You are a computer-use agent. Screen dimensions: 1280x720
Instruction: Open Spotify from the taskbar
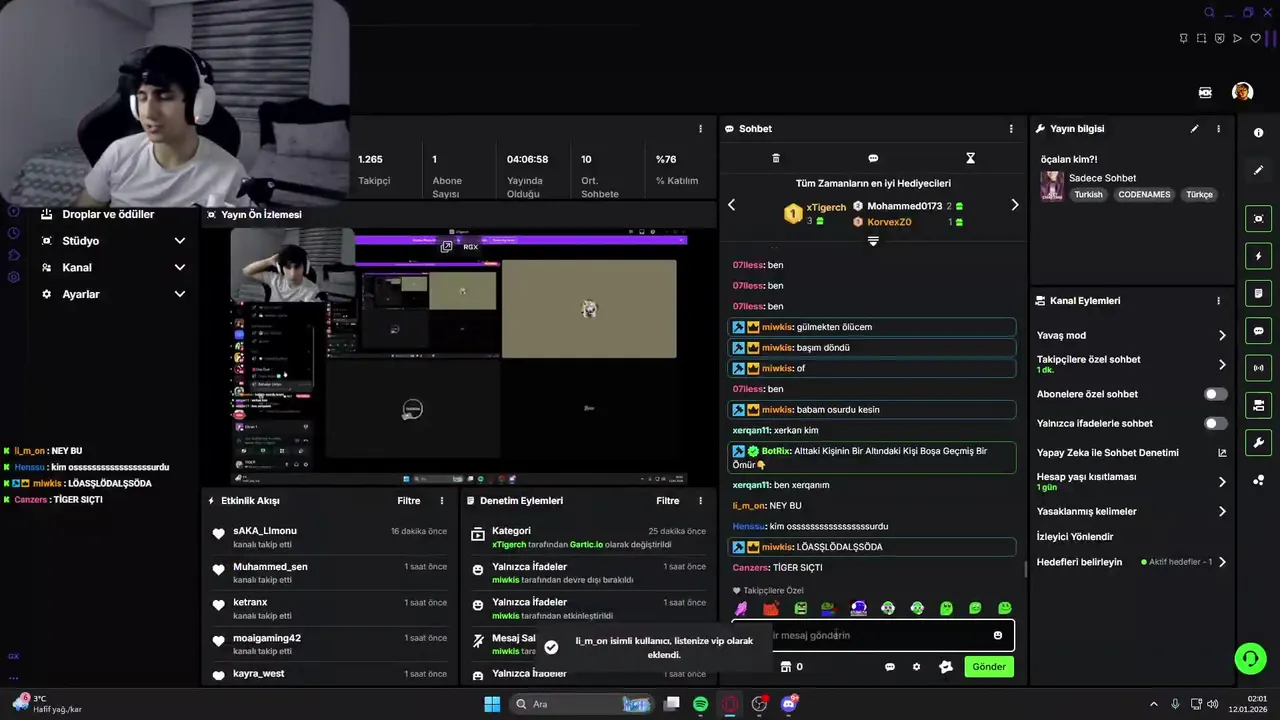coord(701,704)
